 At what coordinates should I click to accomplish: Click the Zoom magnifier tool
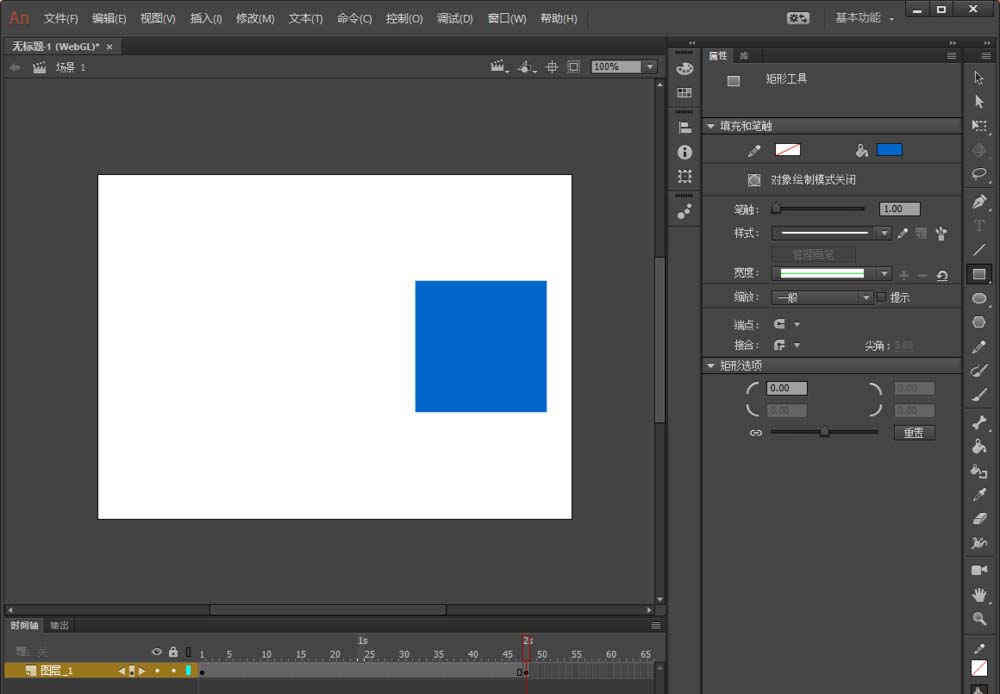click(979, 619)
